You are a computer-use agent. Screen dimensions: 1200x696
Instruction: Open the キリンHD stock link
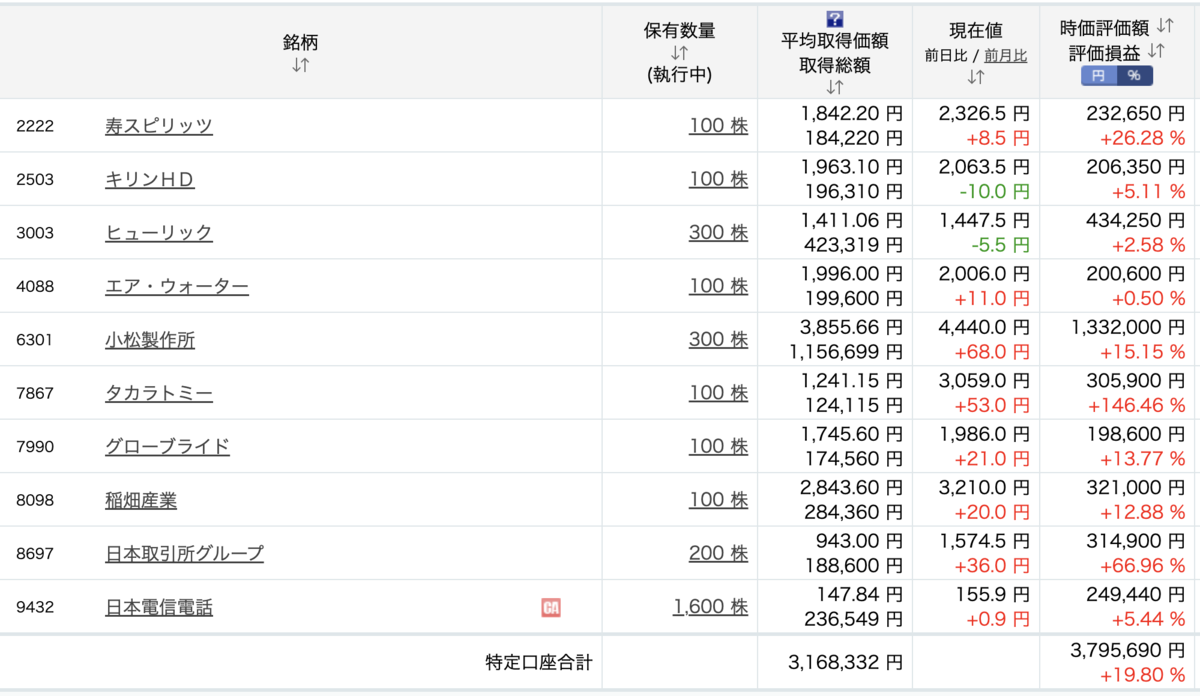coord(150,179)
